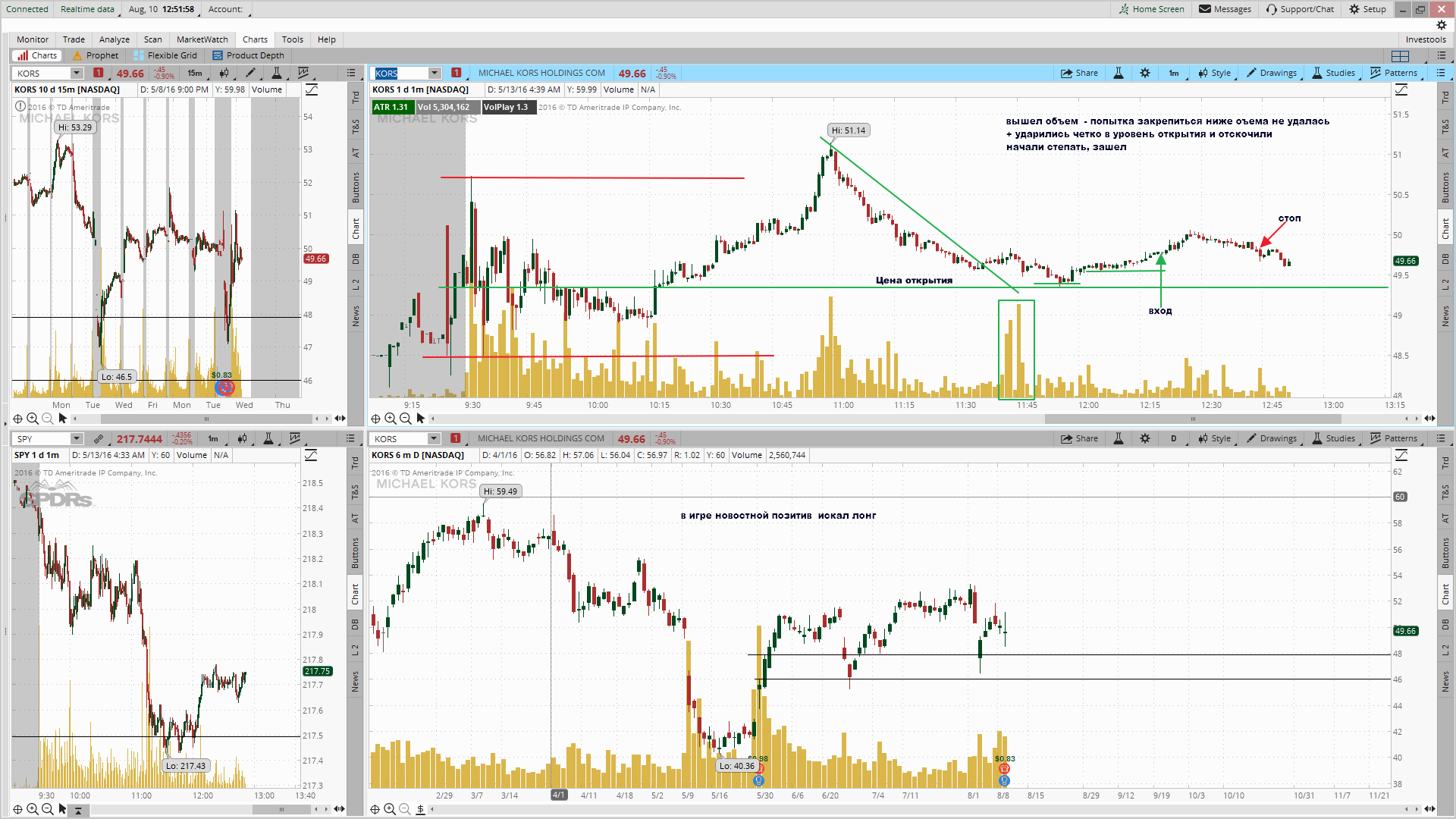
Task: Open the D timeframe dropdown in bottom-right chart
Action: (1176, 439)
